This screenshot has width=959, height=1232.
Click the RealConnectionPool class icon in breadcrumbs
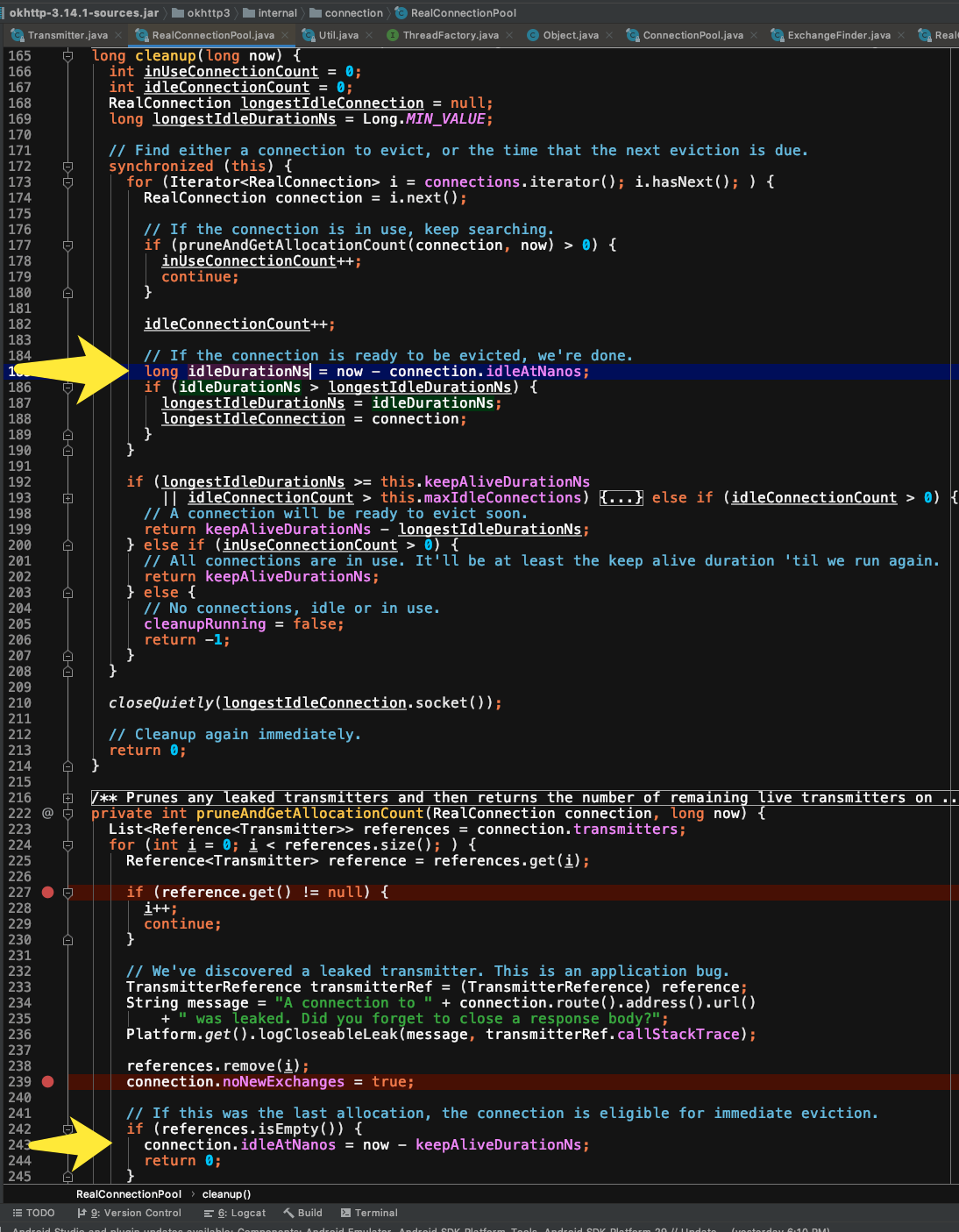pos(401,13)
